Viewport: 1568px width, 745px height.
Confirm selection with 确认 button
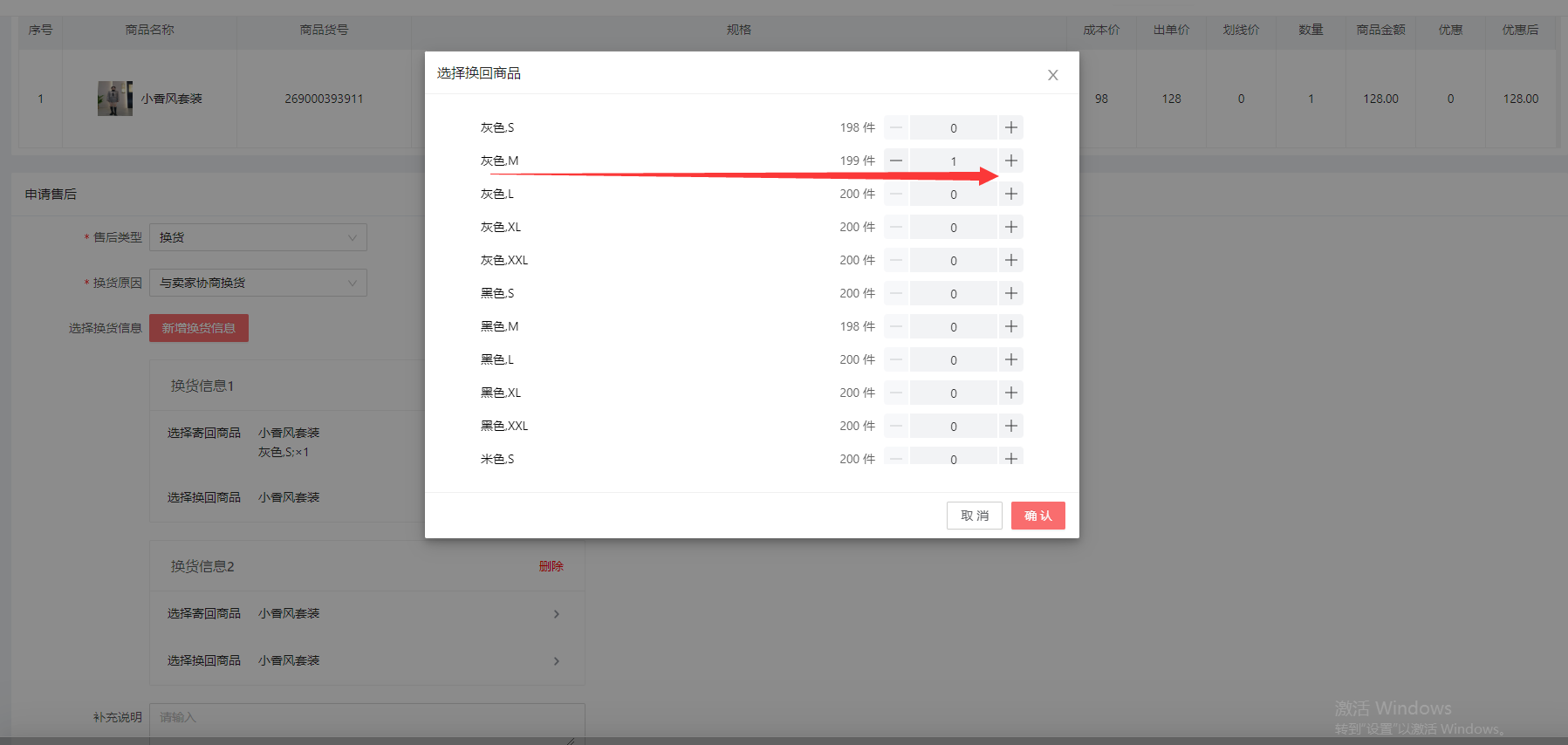pyautogui.click(x=1037, y=516)
